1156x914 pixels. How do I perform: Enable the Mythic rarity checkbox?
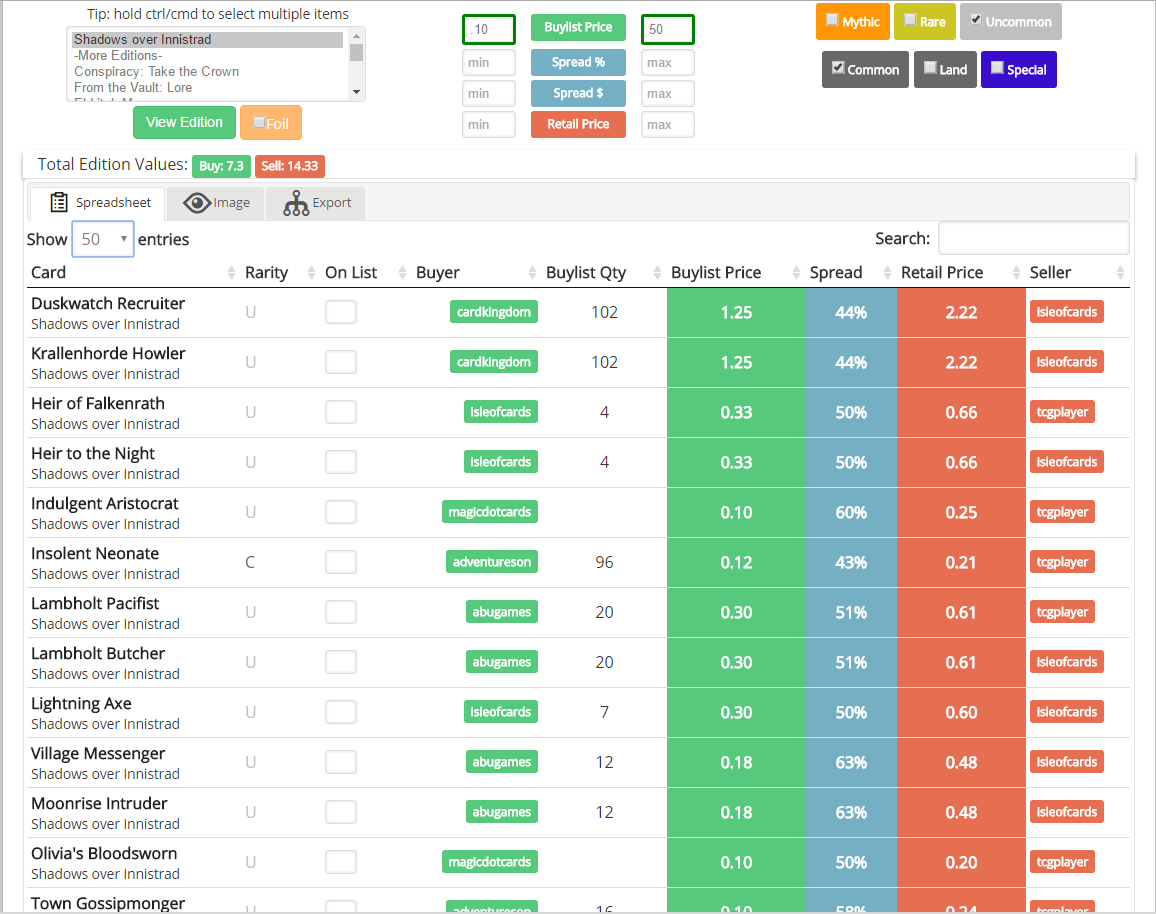click(x=832, y=20)
